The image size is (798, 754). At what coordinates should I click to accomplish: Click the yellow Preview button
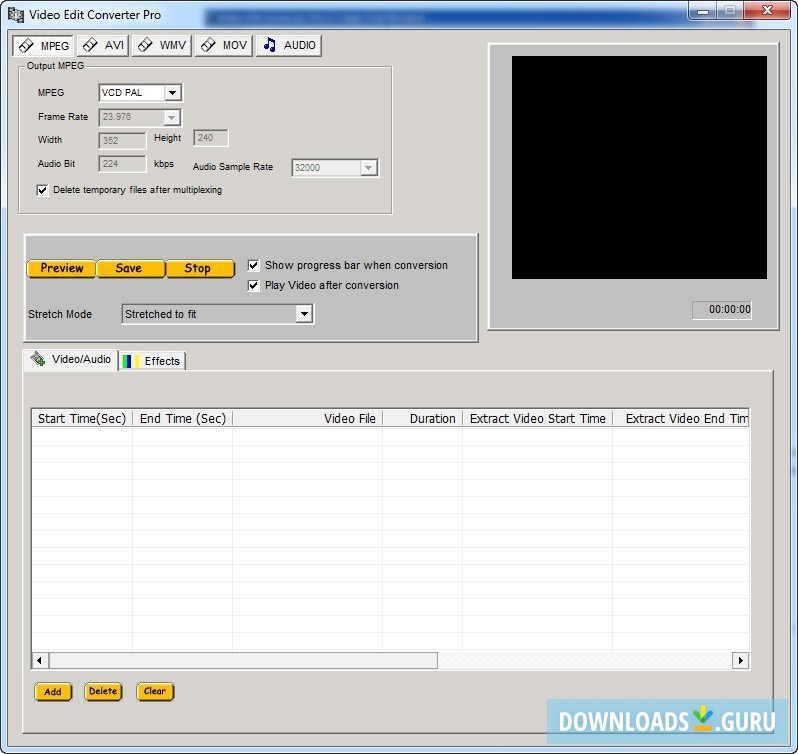coord(62,268)
